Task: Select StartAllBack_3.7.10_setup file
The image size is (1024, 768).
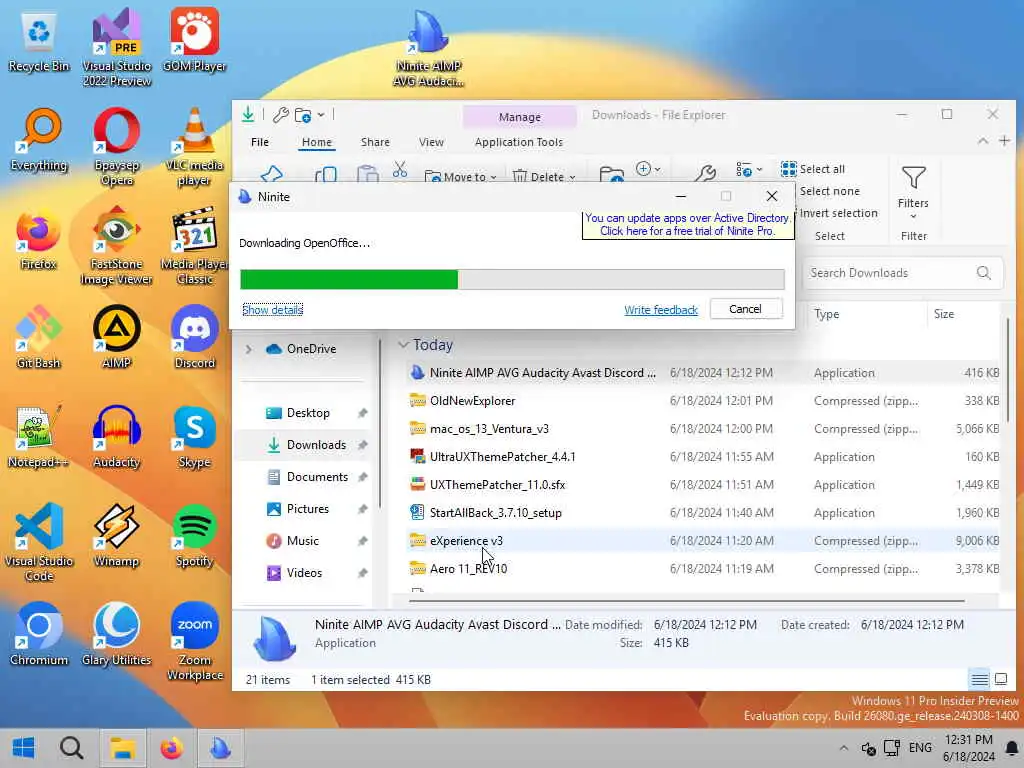Action: click(x=703, y=513)
